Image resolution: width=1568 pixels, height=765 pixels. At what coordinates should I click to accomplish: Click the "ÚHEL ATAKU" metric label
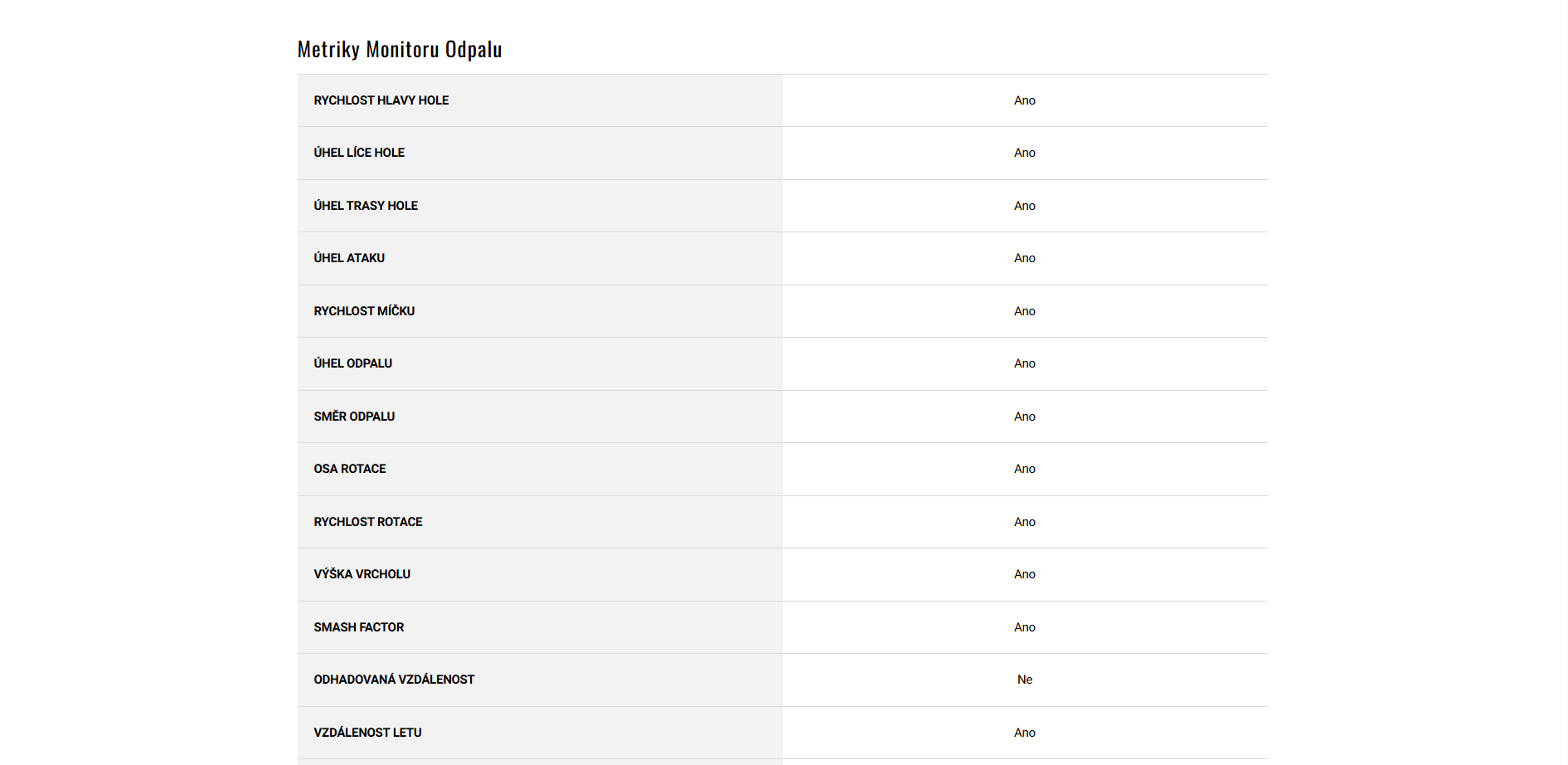point(349,258)
